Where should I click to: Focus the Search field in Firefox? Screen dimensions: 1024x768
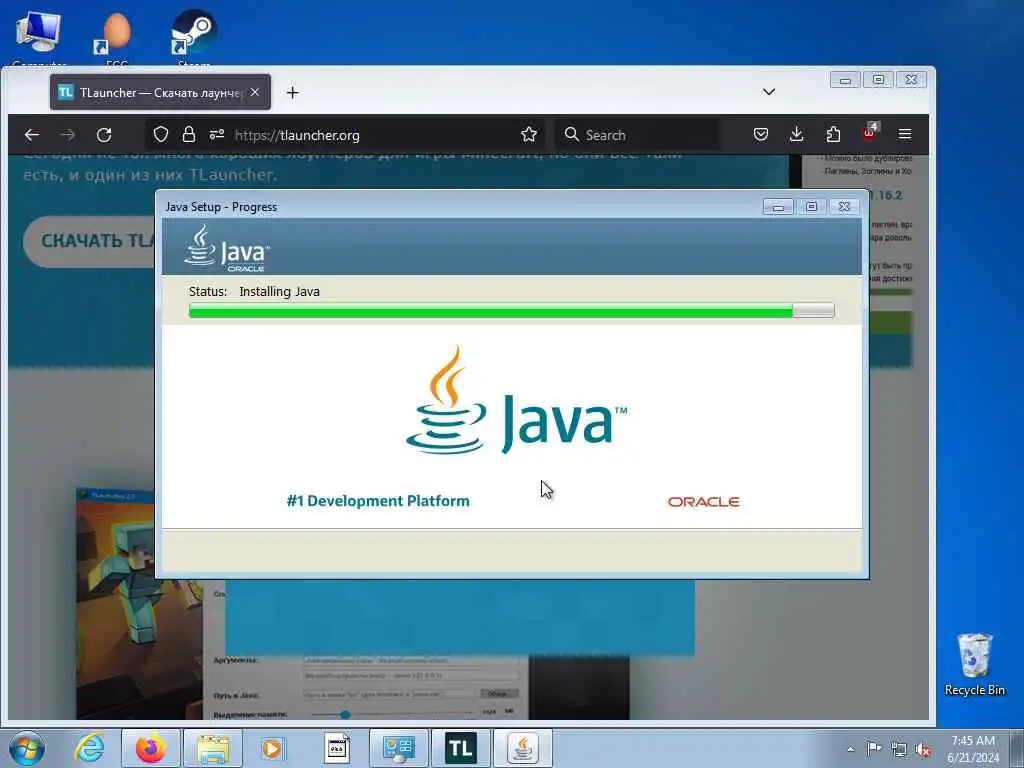637,135
